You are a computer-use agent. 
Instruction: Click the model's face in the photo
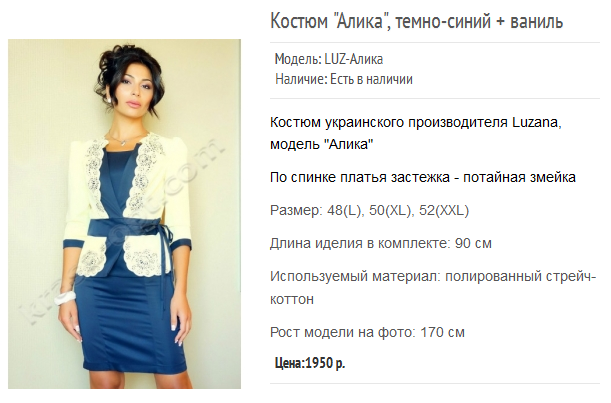(132, 90)
